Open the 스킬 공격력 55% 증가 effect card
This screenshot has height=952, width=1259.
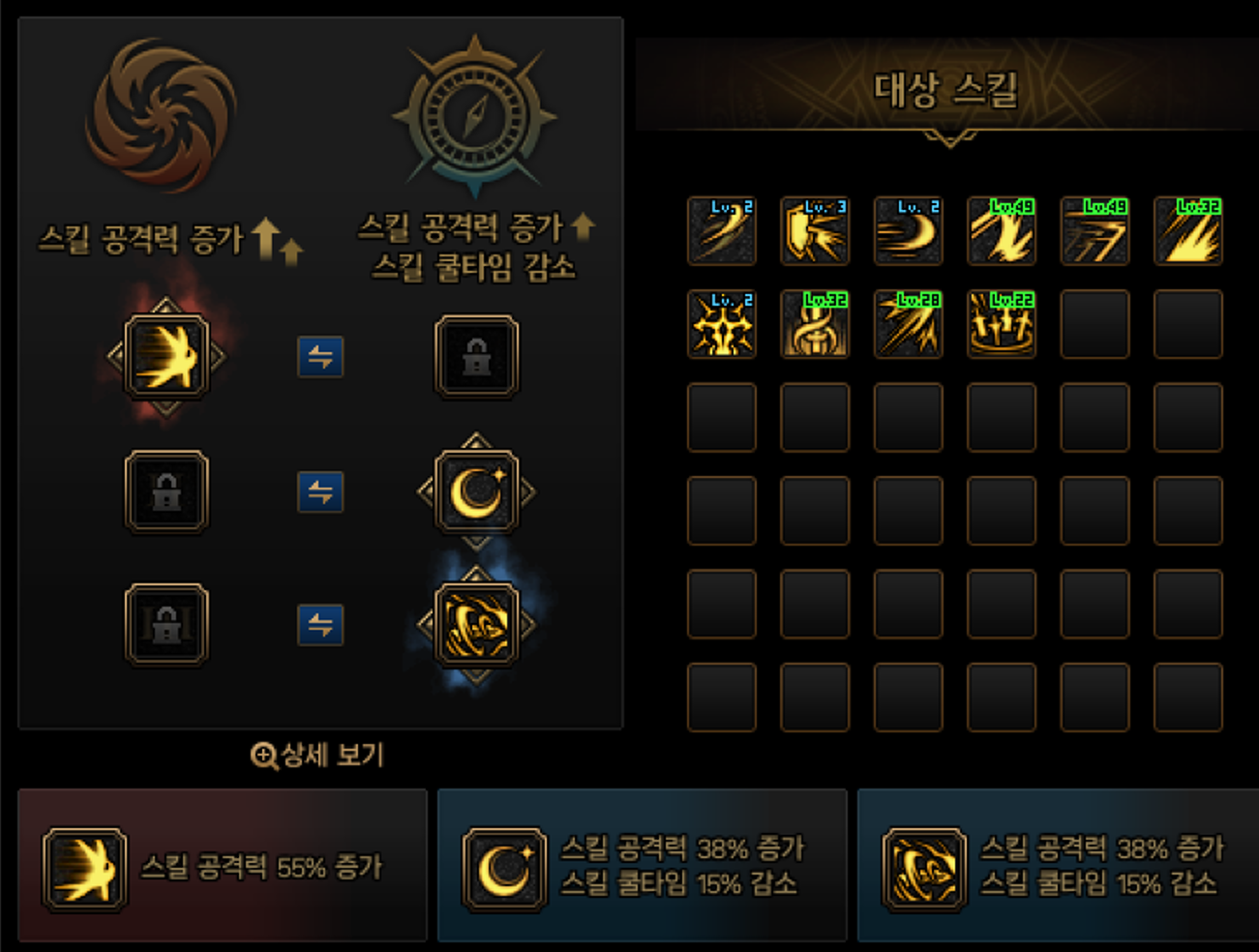click(223, 865)
